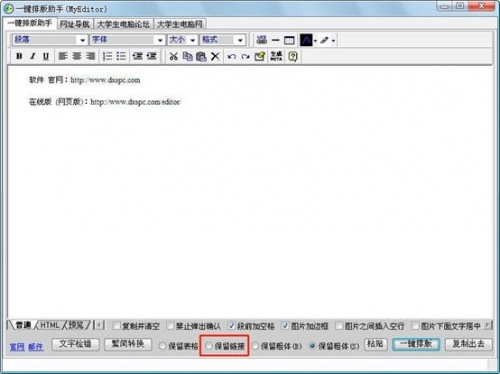Click the 粘贴 paste button
This screenshot has height=374, width=500.
click(x=376, y=344)
